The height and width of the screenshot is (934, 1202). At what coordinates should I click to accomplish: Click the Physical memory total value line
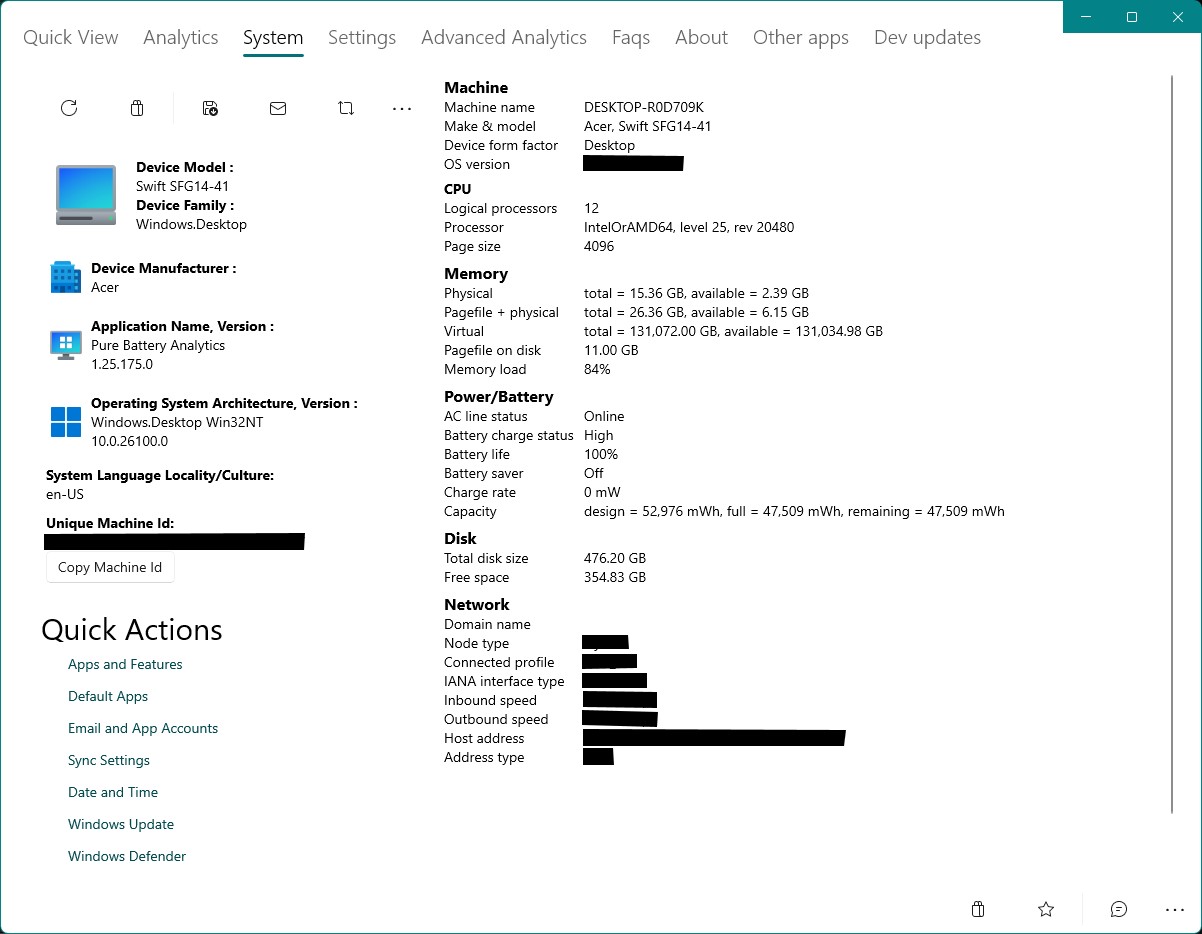(x=696, y=293)
